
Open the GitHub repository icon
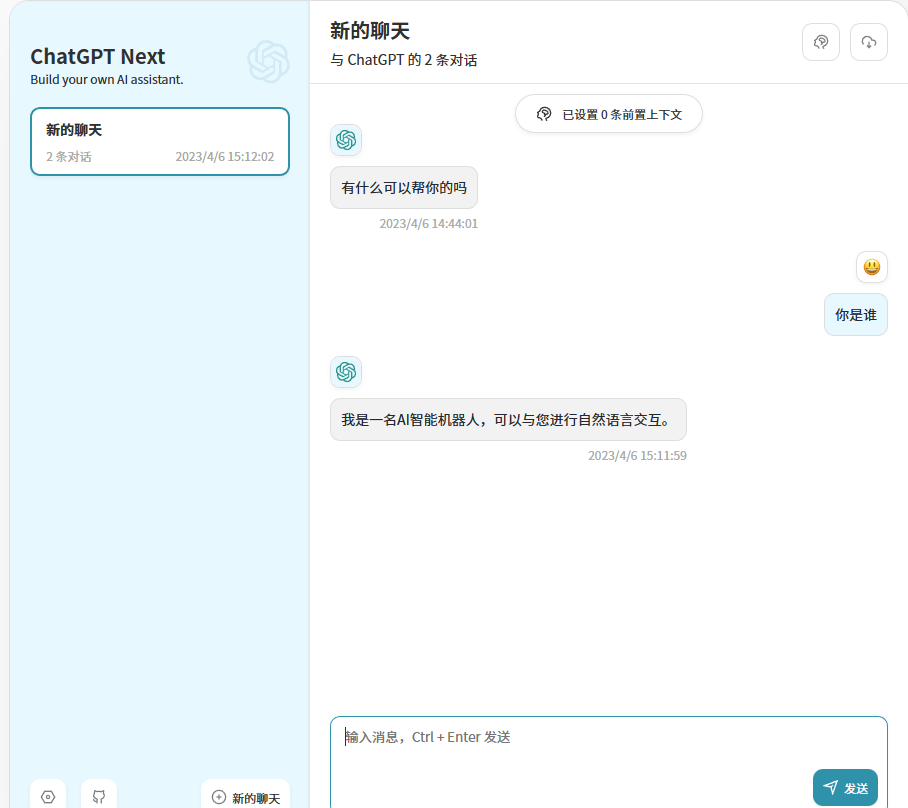[x=99, y=796]
